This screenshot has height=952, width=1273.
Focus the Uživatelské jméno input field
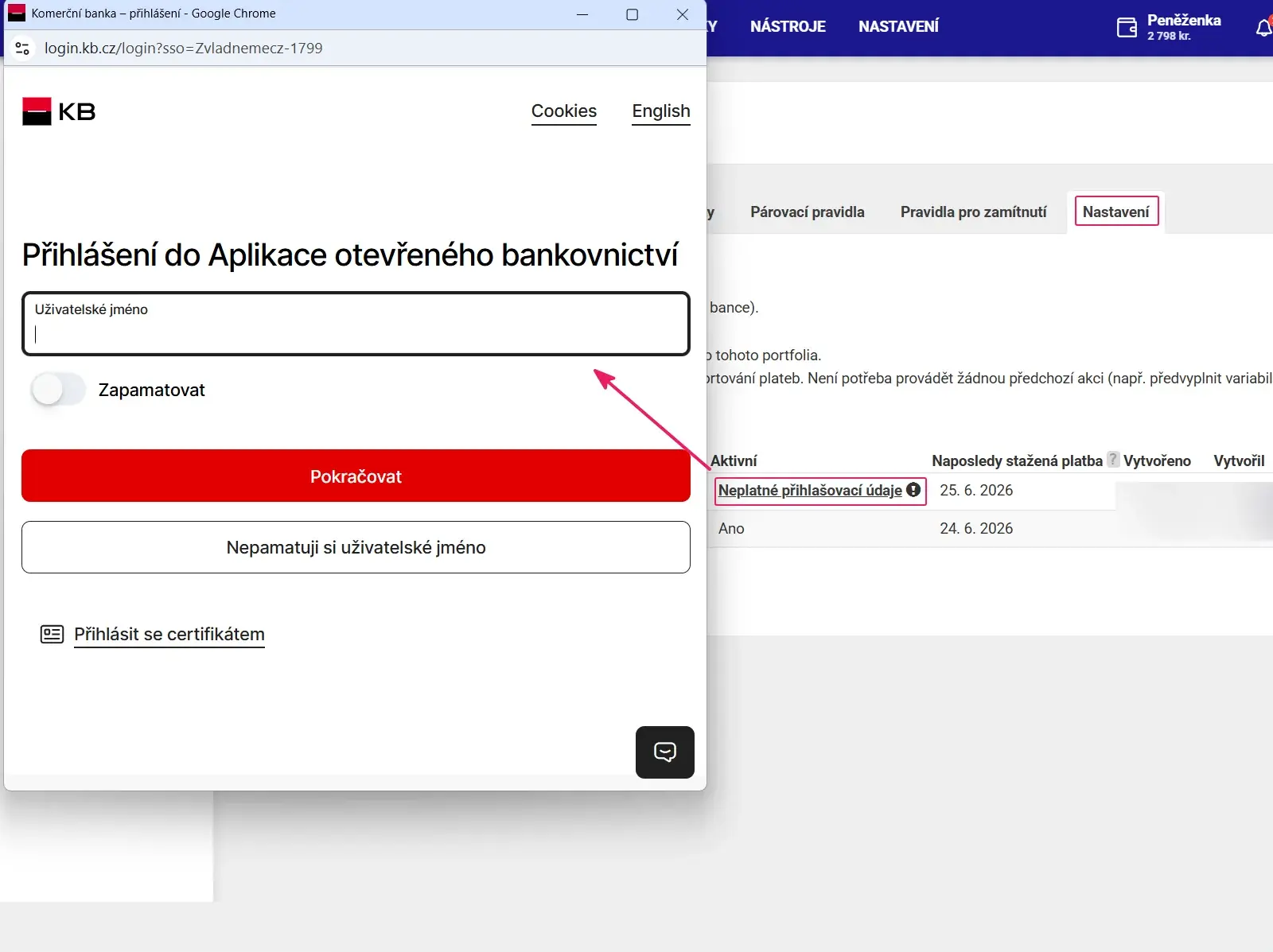tap(356, 324)
